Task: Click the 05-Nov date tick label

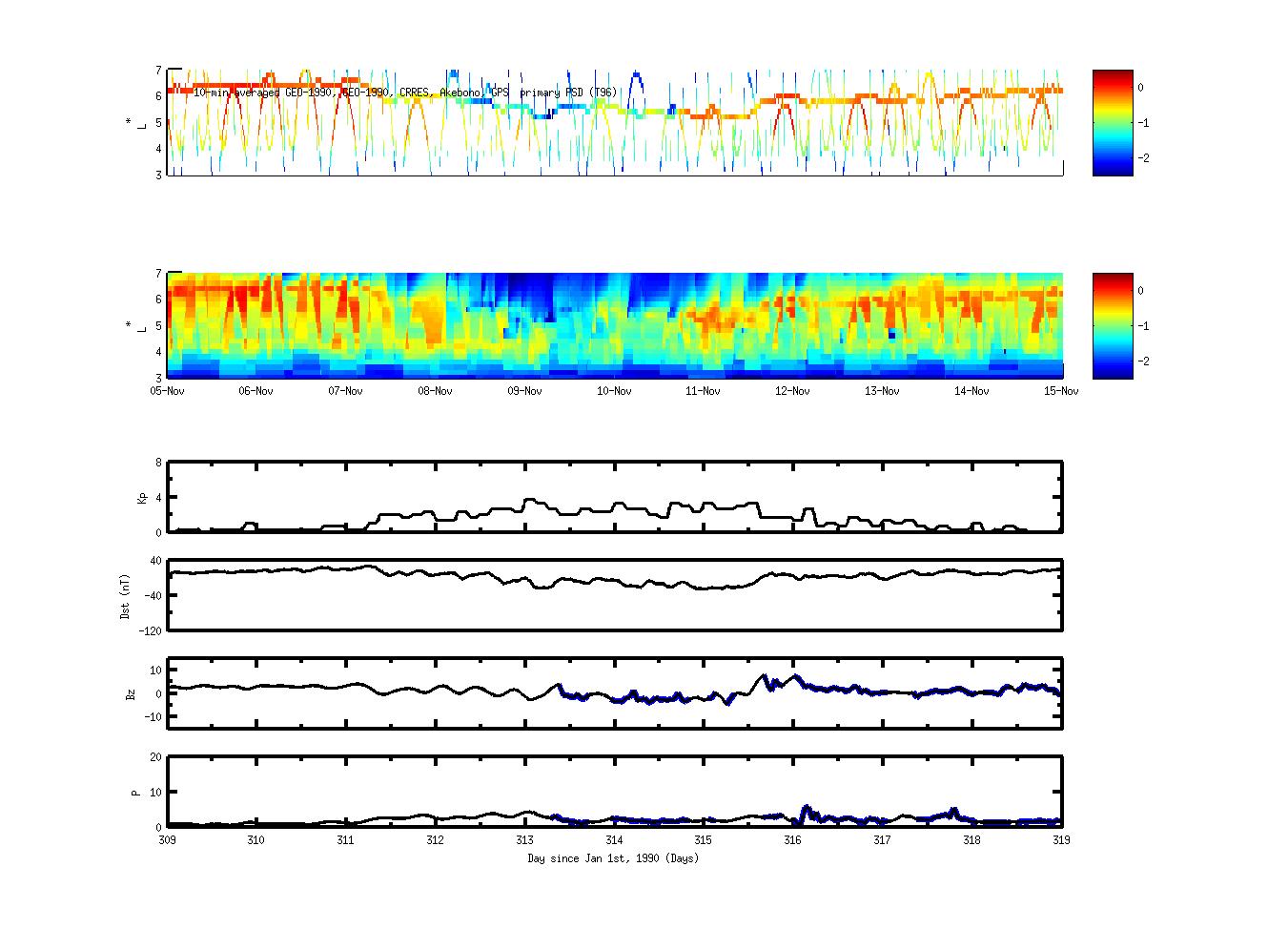Action: (x=167, y=391)
